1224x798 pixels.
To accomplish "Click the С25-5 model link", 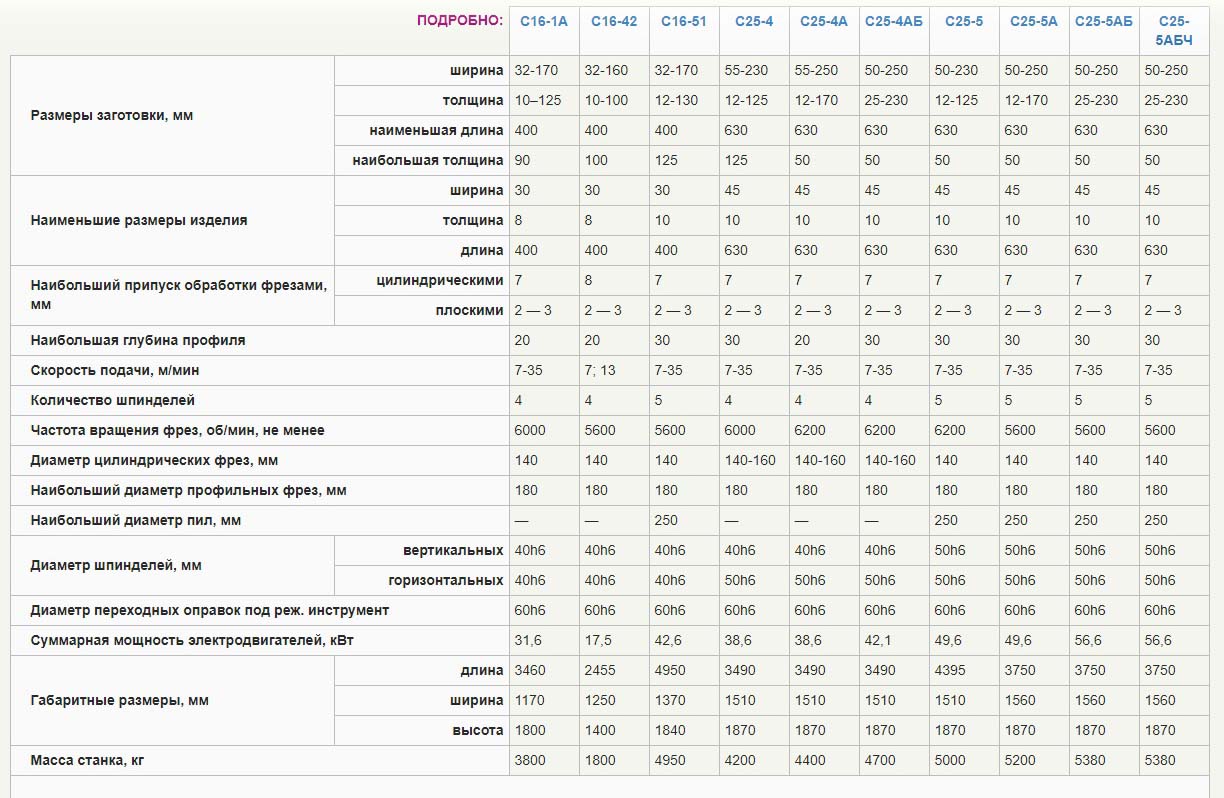I will (964, 21).
